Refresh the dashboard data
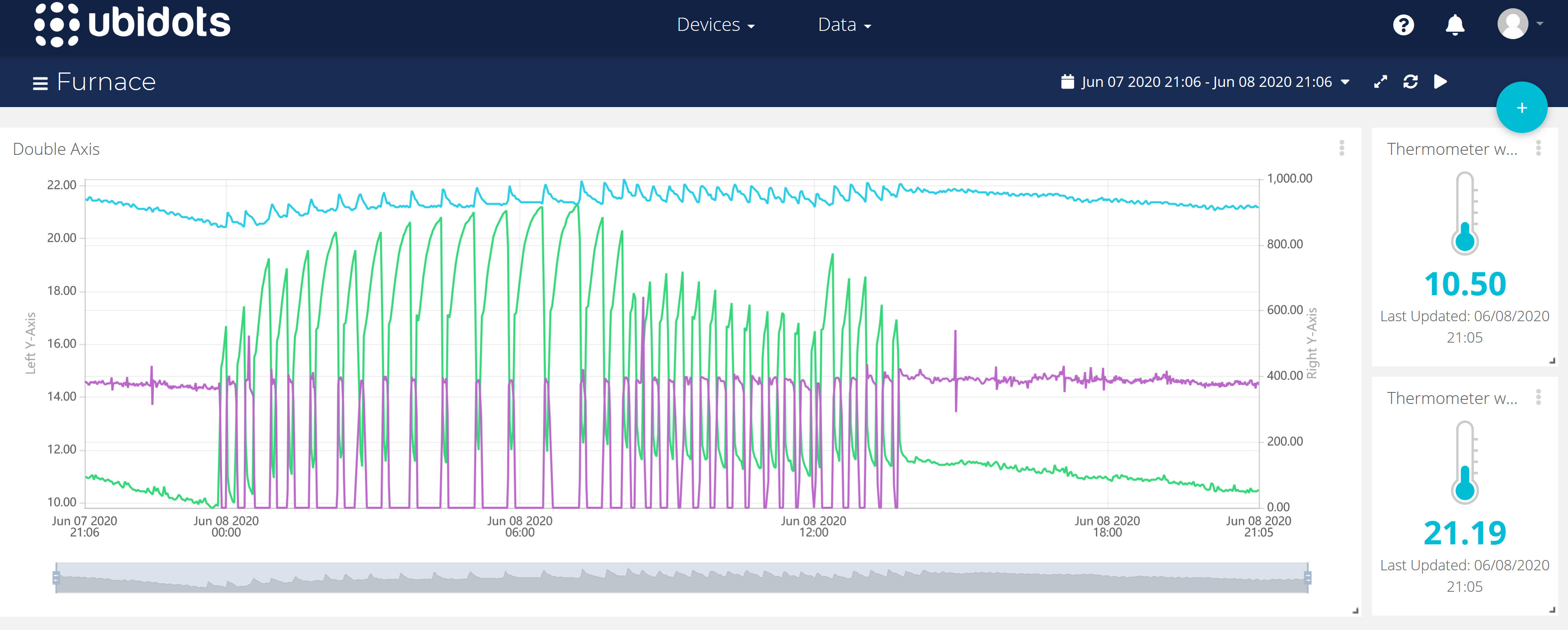This screenshot has width=1568, height=630. 1410,82
